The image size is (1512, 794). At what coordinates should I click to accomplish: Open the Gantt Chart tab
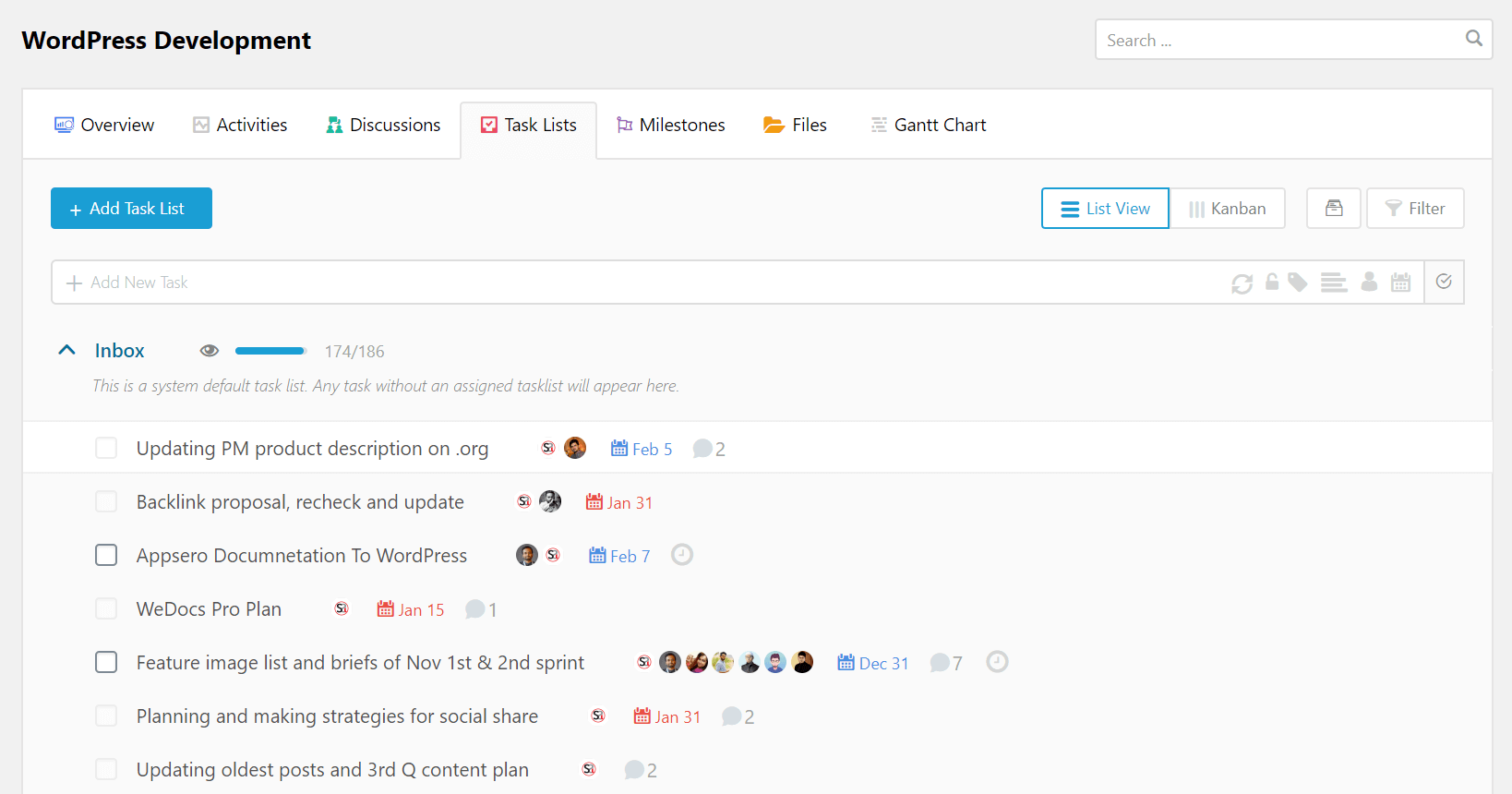click(x=928, y=125)
